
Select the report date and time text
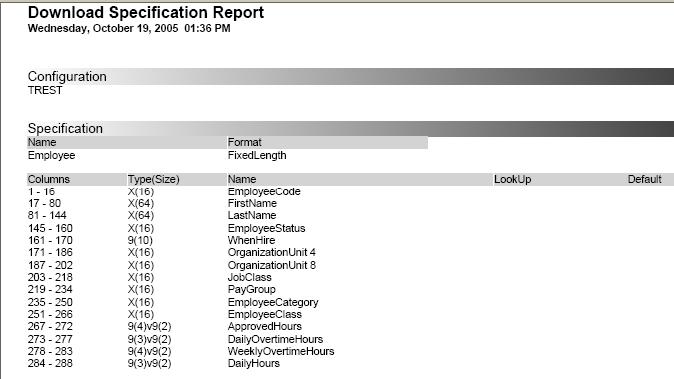[129, 28]
